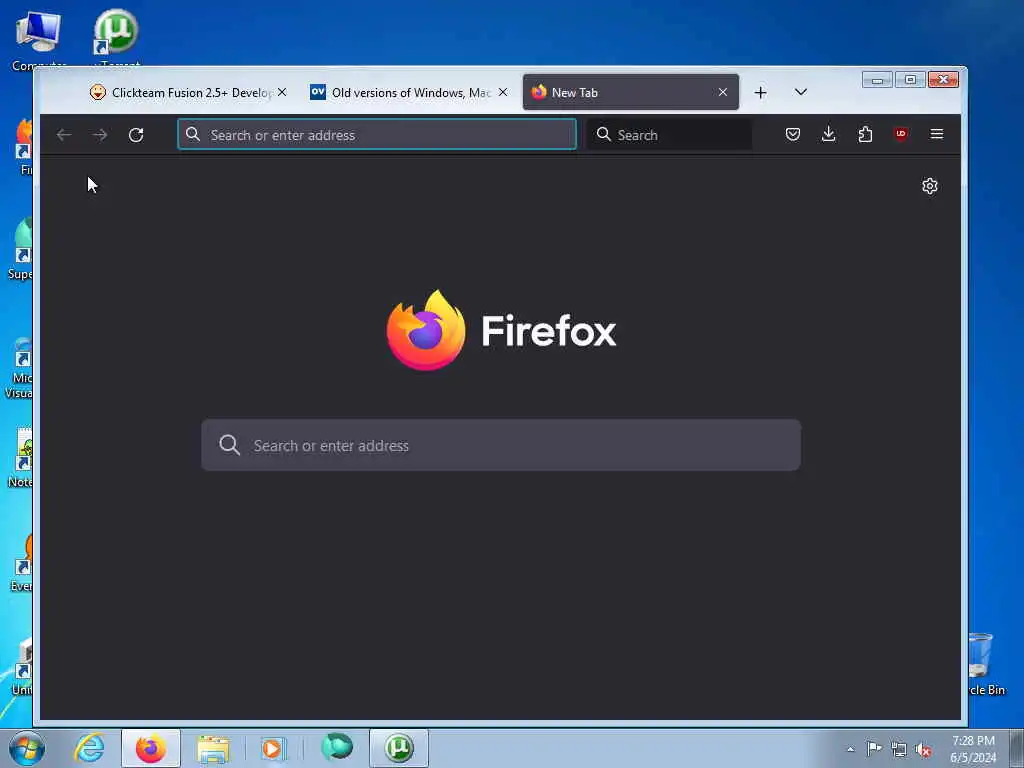This screenshot has height=768, width=1024.
Task: Launch Internet Explorer from taskbar
Action: point(89,748)
